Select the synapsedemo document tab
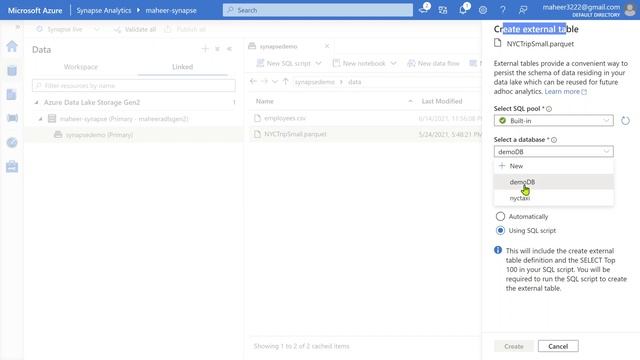The image size is (640, 360). click(279, 47)
